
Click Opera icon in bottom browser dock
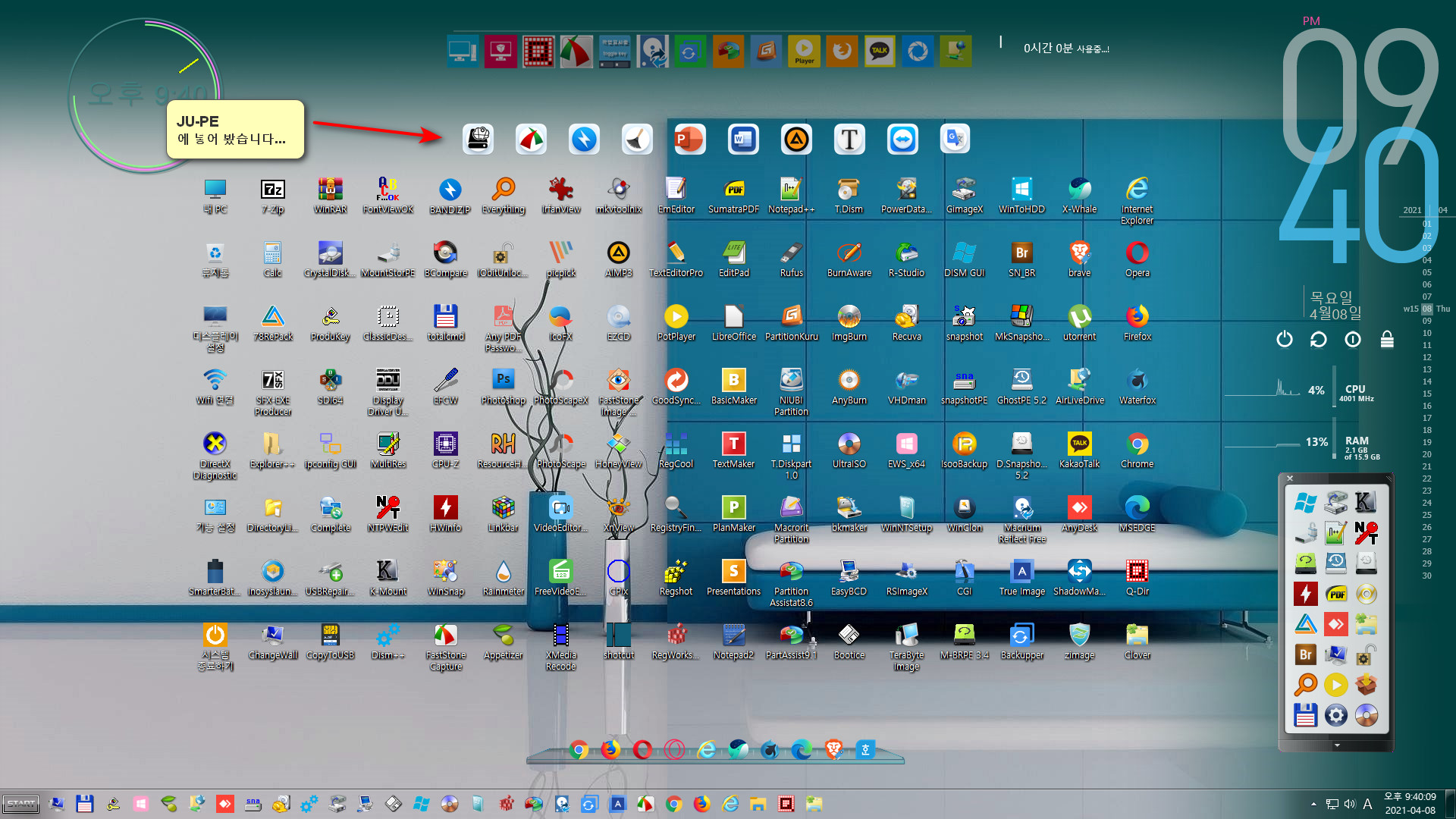tap(642, 750)
